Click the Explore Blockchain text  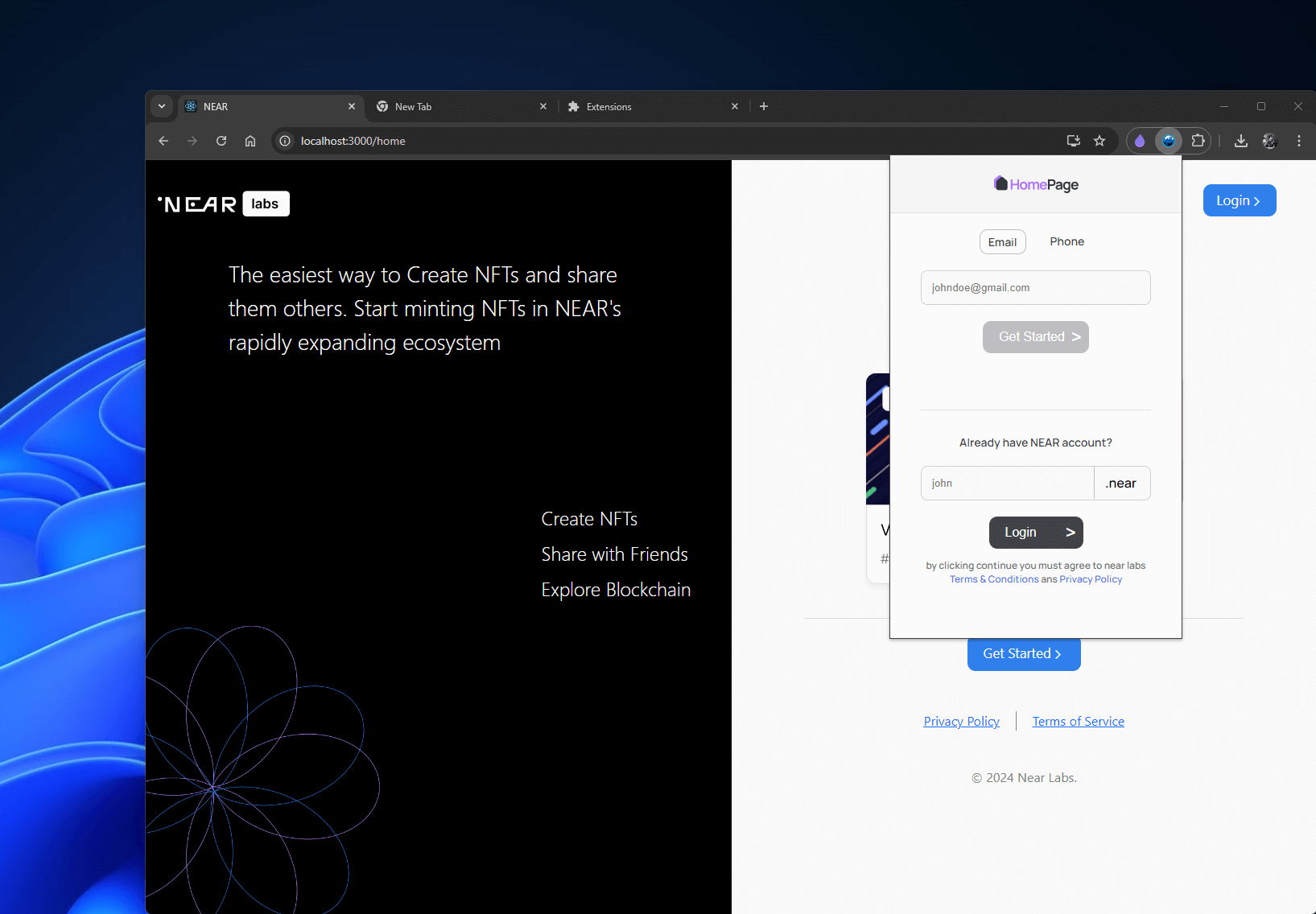(616, 590)
